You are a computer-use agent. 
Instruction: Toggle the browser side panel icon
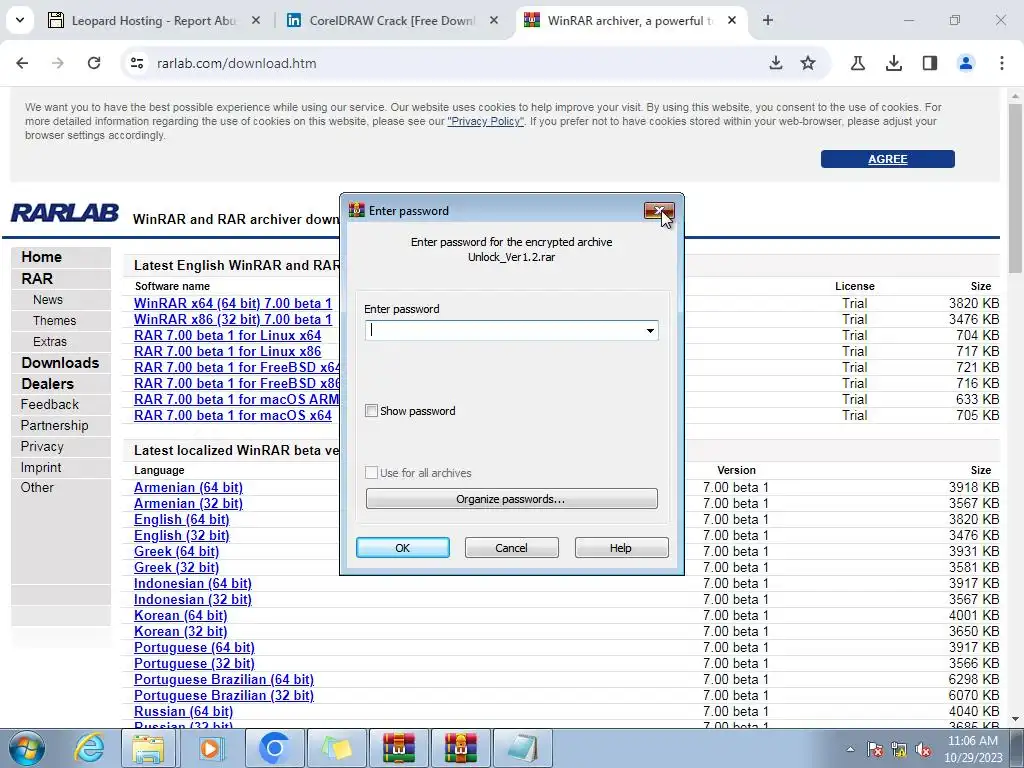(930, 63)
